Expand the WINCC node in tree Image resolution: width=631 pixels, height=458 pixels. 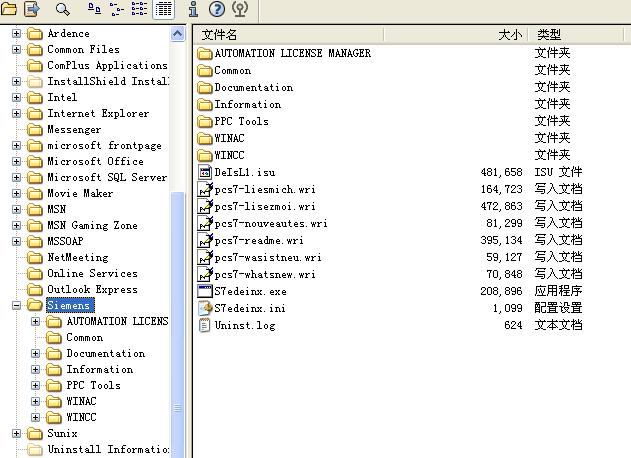pos(36,418)
